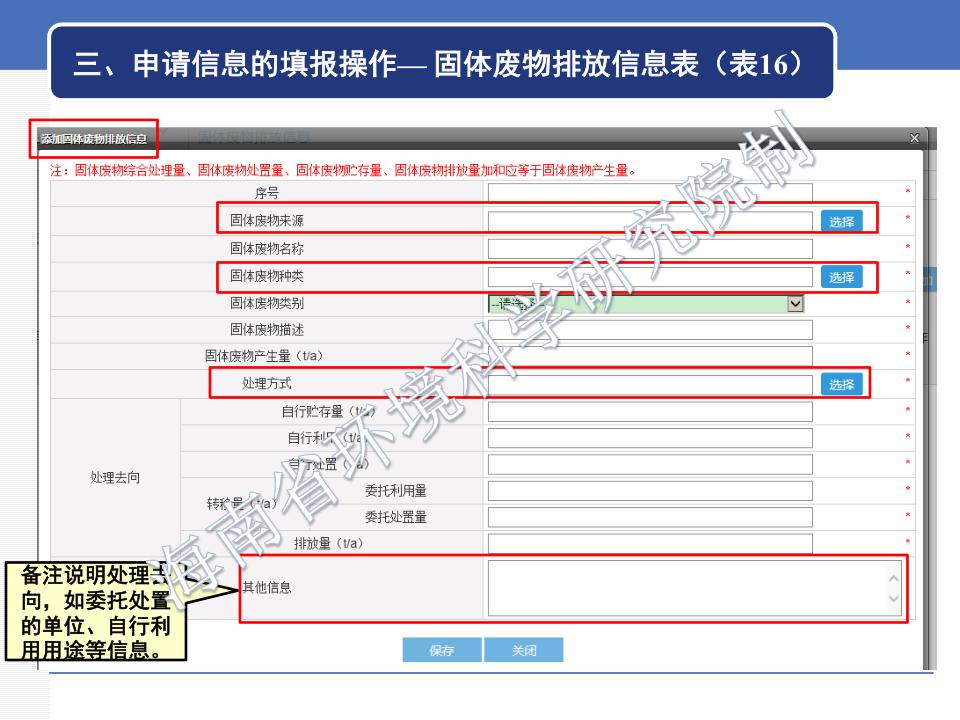Click the 固体废物产生量（t/a） label
The height and width of the screenshot is (720, 960).
pos(264,356)
